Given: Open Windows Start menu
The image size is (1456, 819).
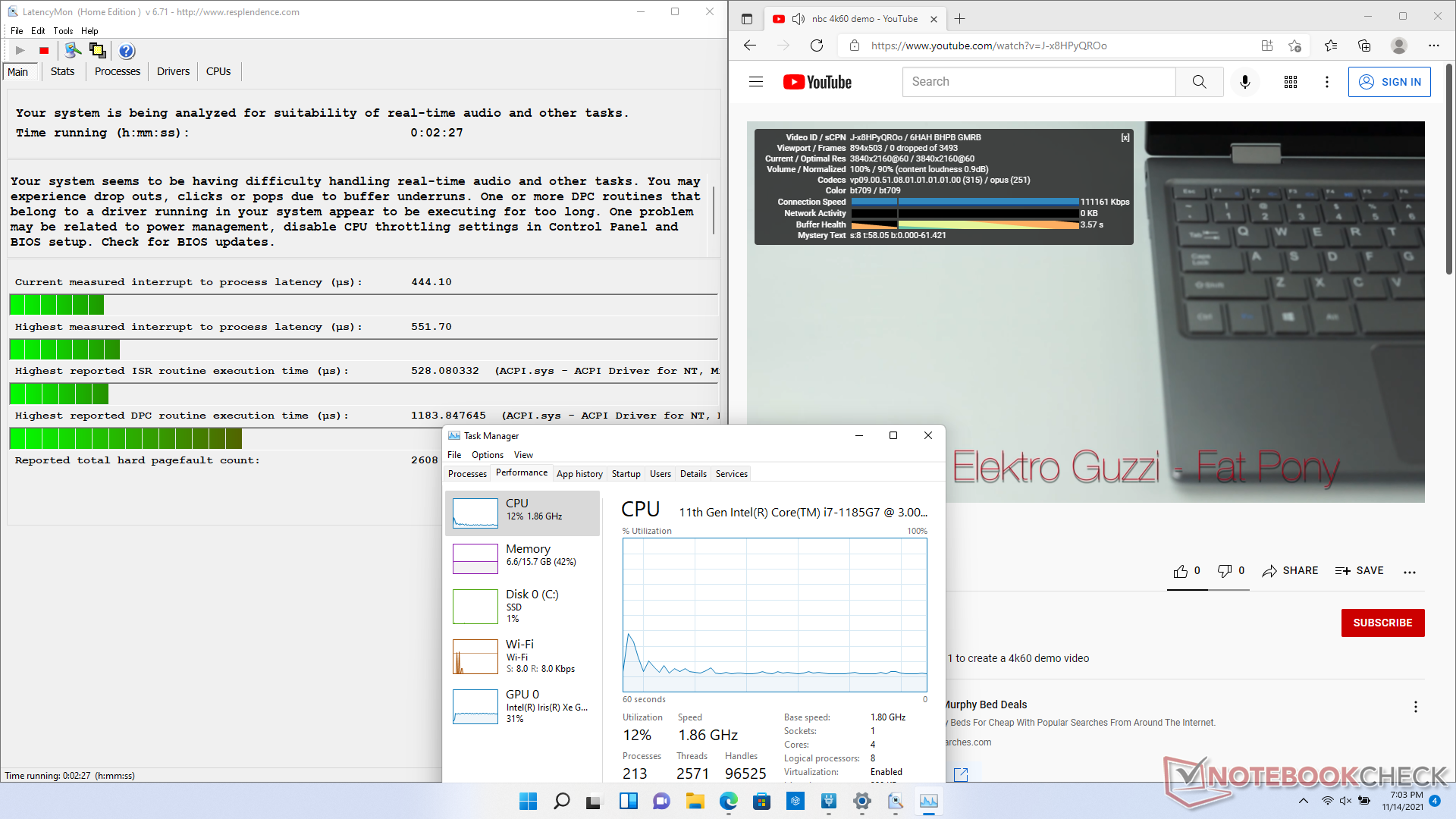Looking at the screenshot, I should [x=528, y=801].
